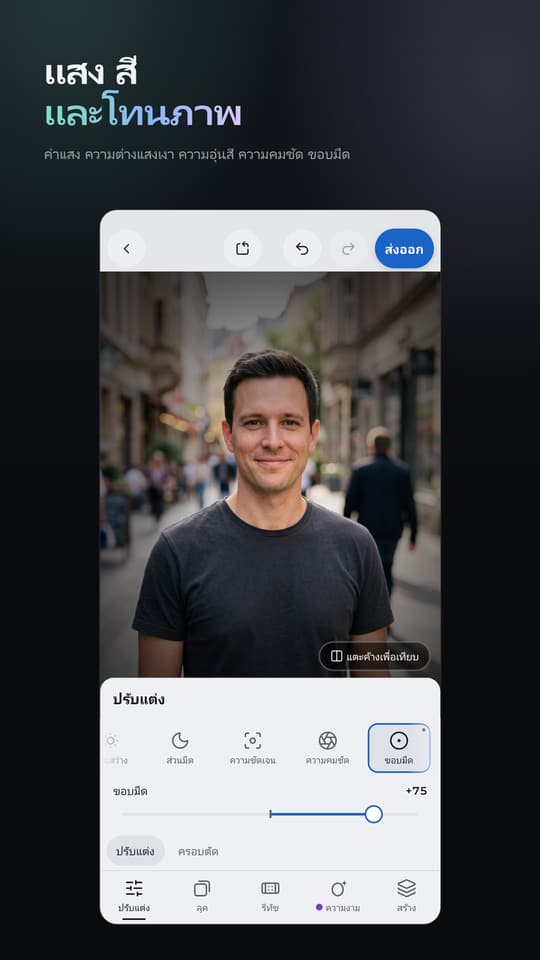Open the รีทัช retouch tab
Viewport: 540px width, 960px height.
pos(270,896)
